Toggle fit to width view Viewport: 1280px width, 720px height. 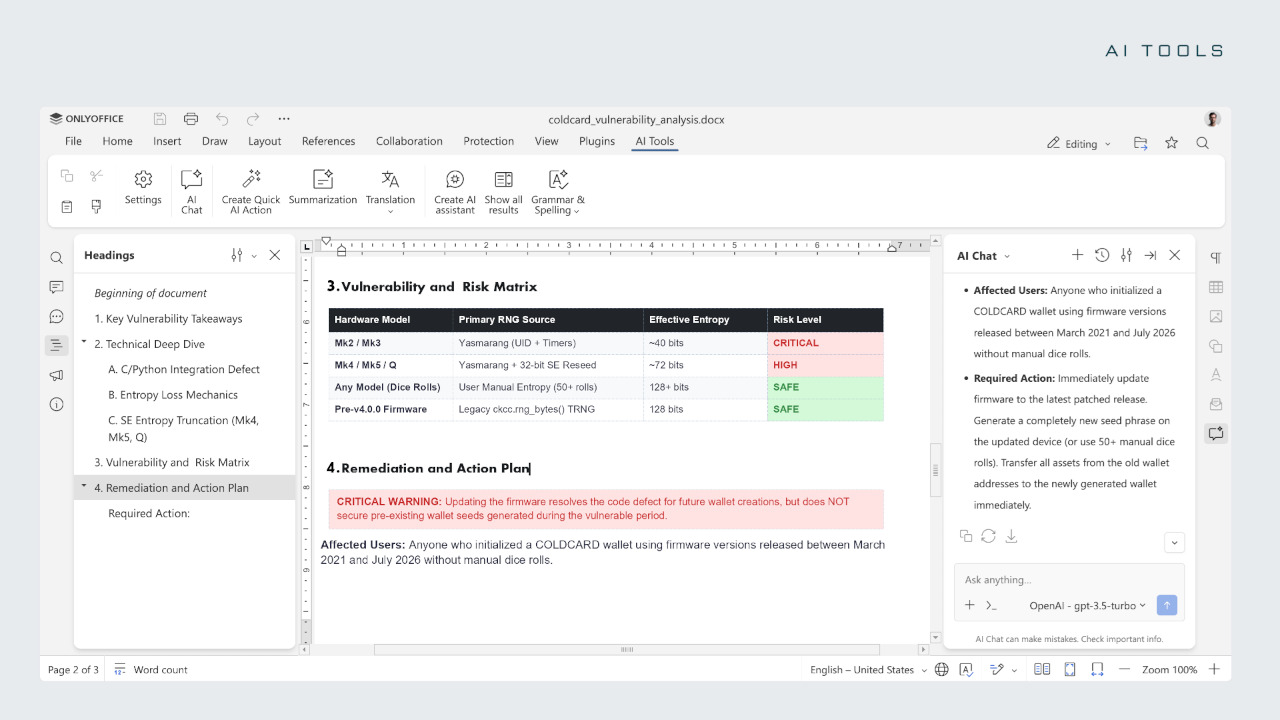1097,670
